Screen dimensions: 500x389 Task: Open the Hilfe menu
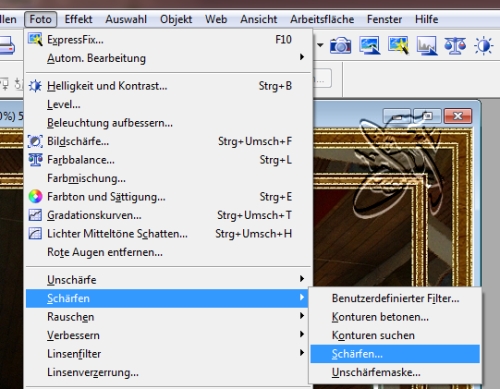coord(426,19)
